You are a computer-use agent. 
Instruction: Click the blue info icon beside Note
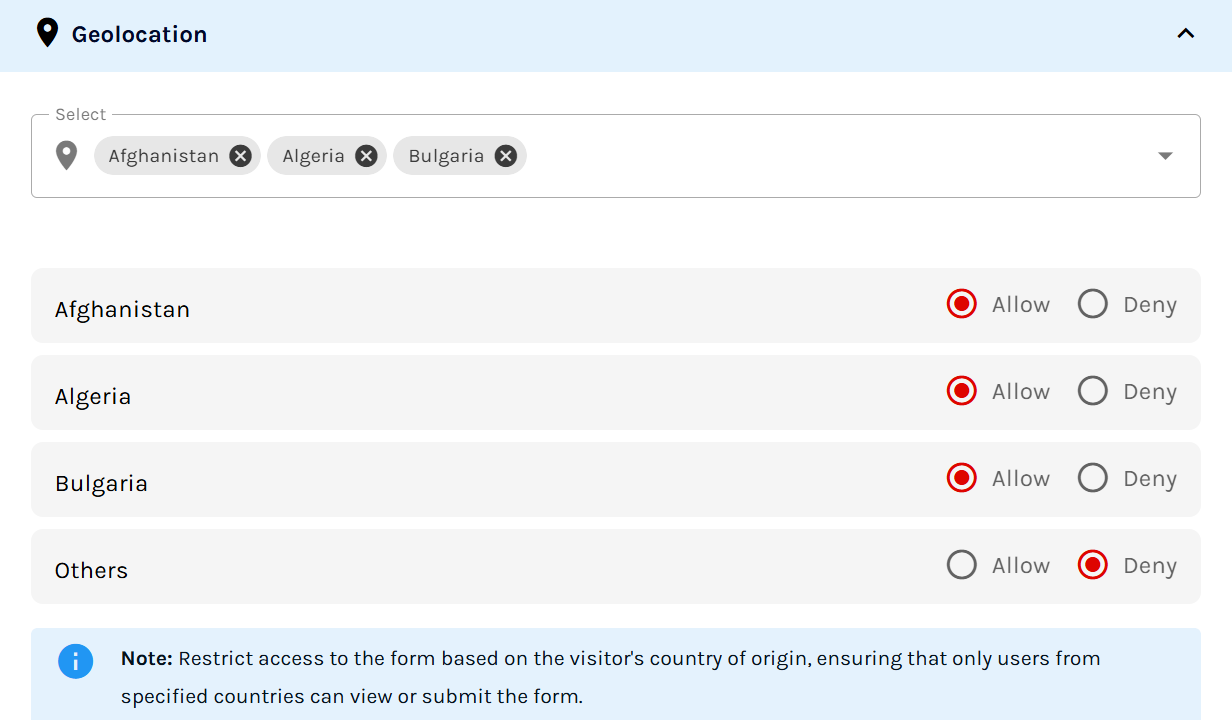75,661
